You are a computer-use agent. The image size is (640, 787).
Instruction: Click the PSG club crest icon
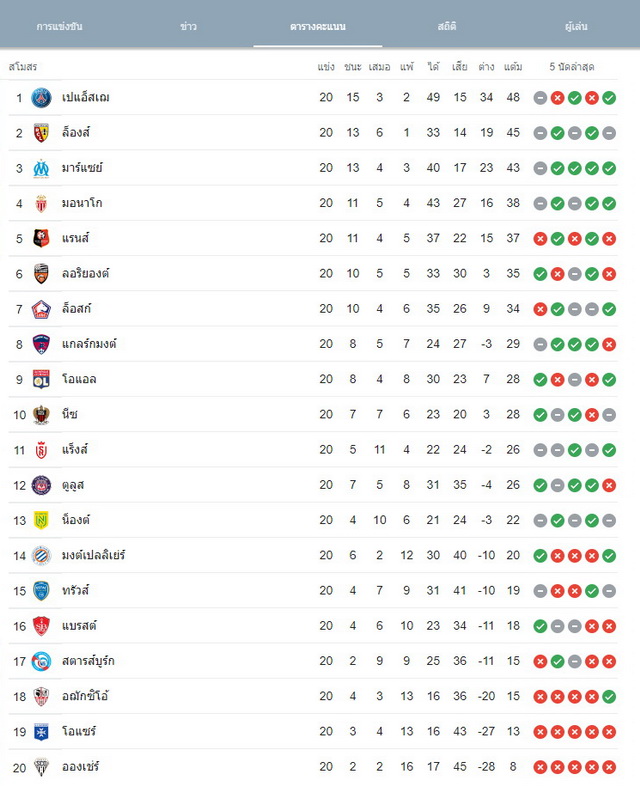[41, 98]
